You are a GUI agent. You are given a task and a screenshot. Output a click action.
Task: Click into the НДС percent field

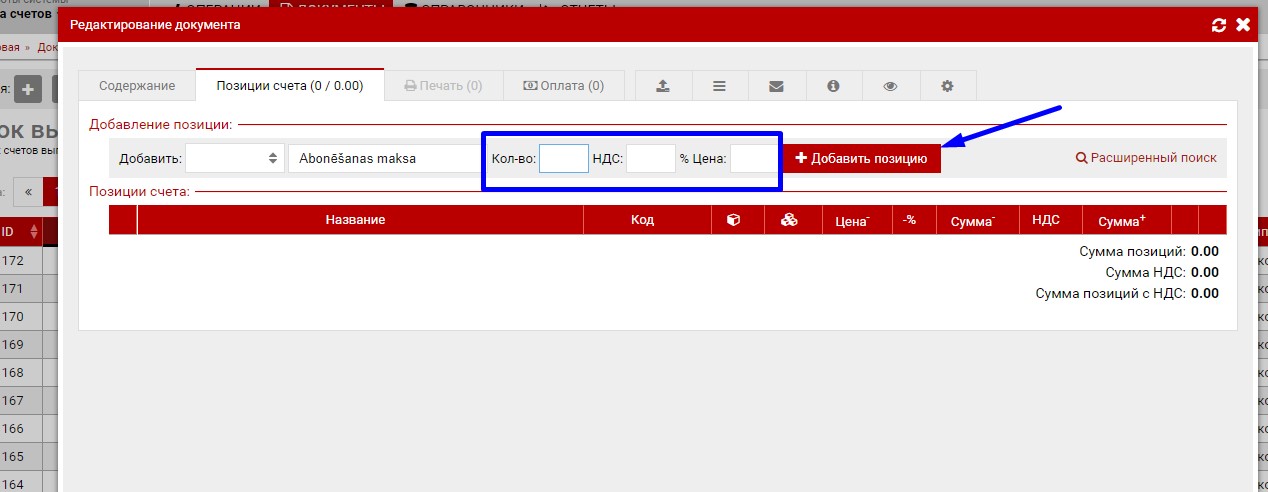point(651,158)
